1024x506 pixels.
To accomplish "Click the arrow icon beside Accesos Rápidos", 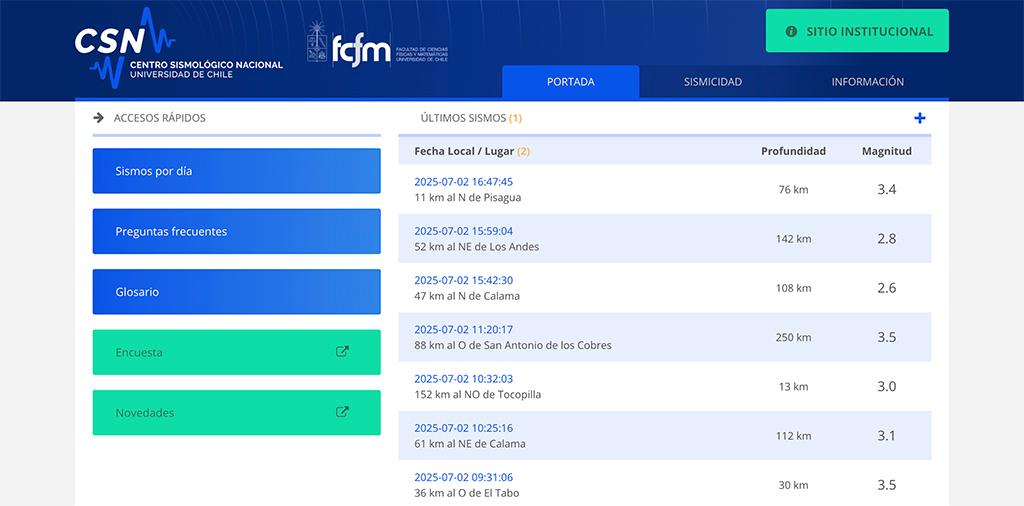I will point(99,118).
